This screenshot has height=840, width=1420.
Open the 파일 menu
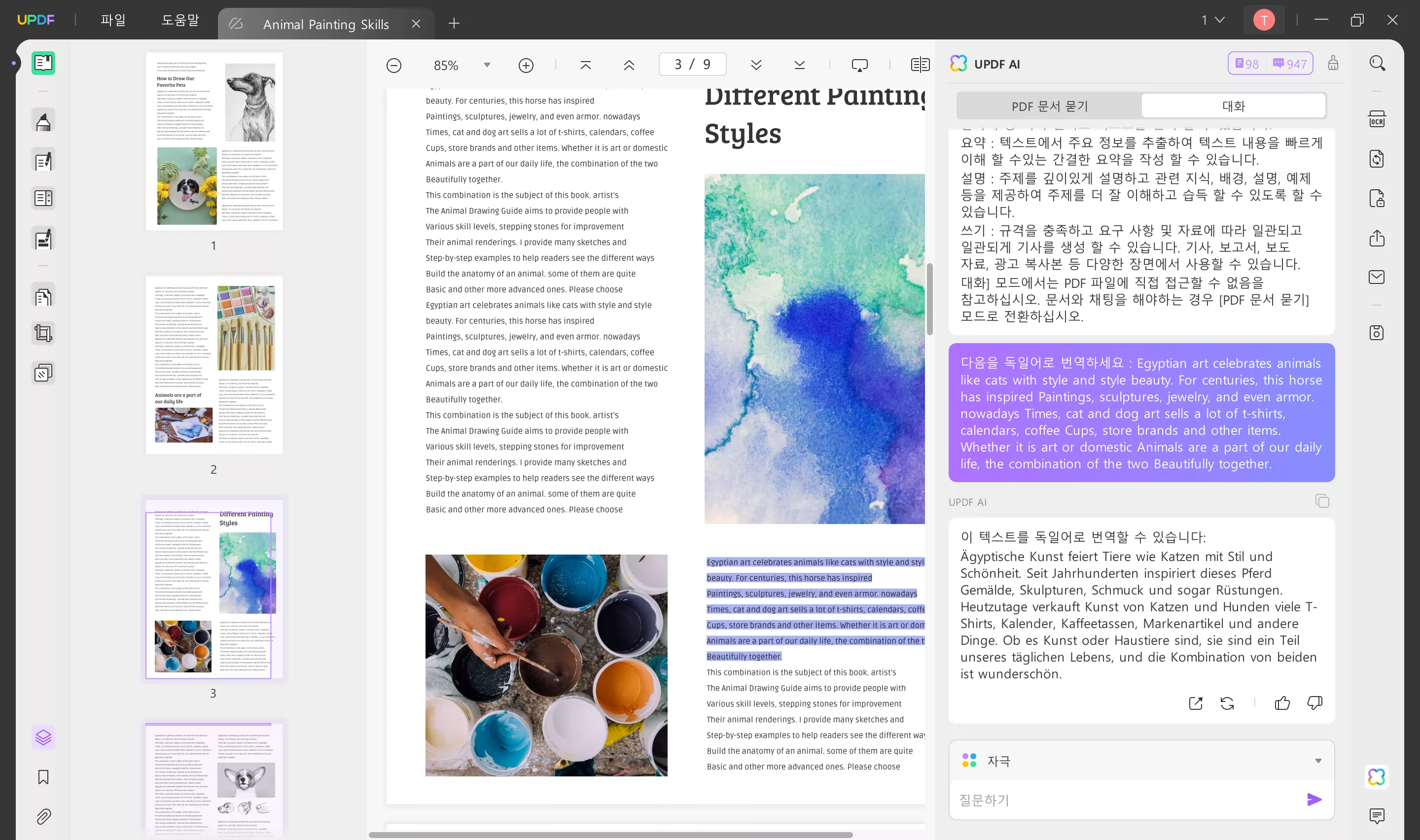(113, 20)
